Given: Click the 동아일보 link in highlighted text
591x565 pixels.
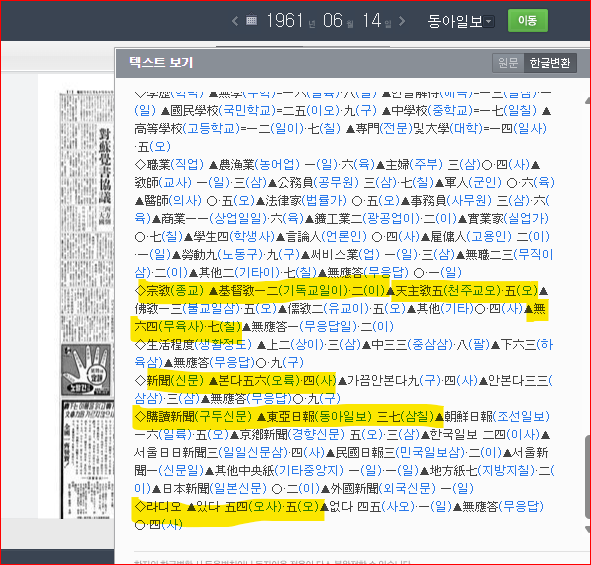Looking at the screenshot, I should 343,416.
